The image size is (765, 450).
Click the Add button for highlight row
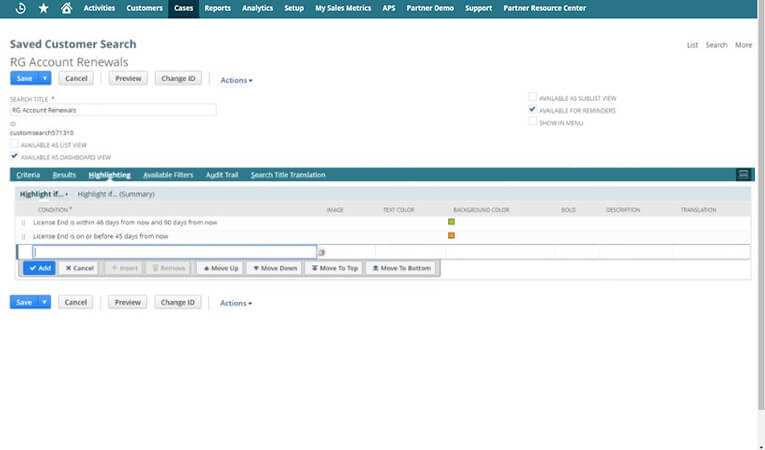(40, 268)
